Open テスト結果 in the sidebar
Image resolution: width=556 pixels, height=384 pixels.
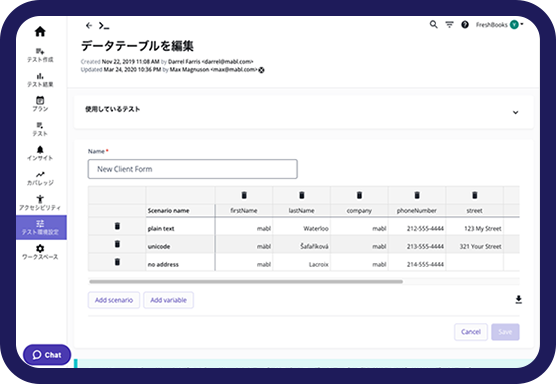click(40, 80)
